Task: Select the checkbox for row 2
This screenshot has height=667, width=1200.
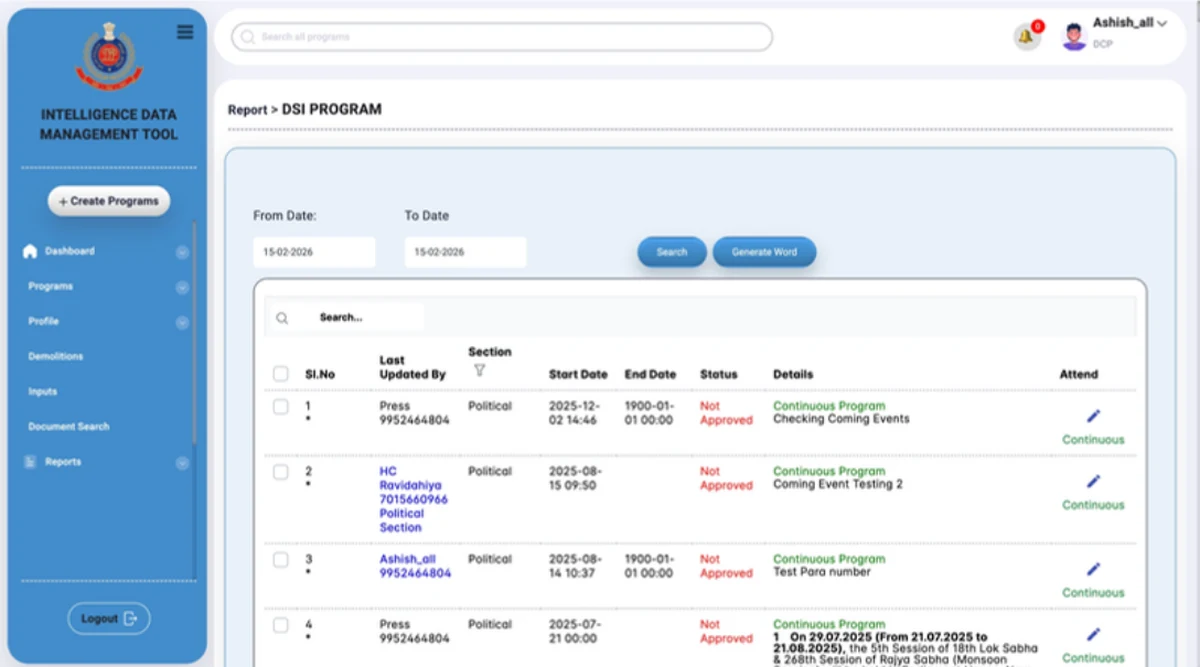Action: [281, 472]
